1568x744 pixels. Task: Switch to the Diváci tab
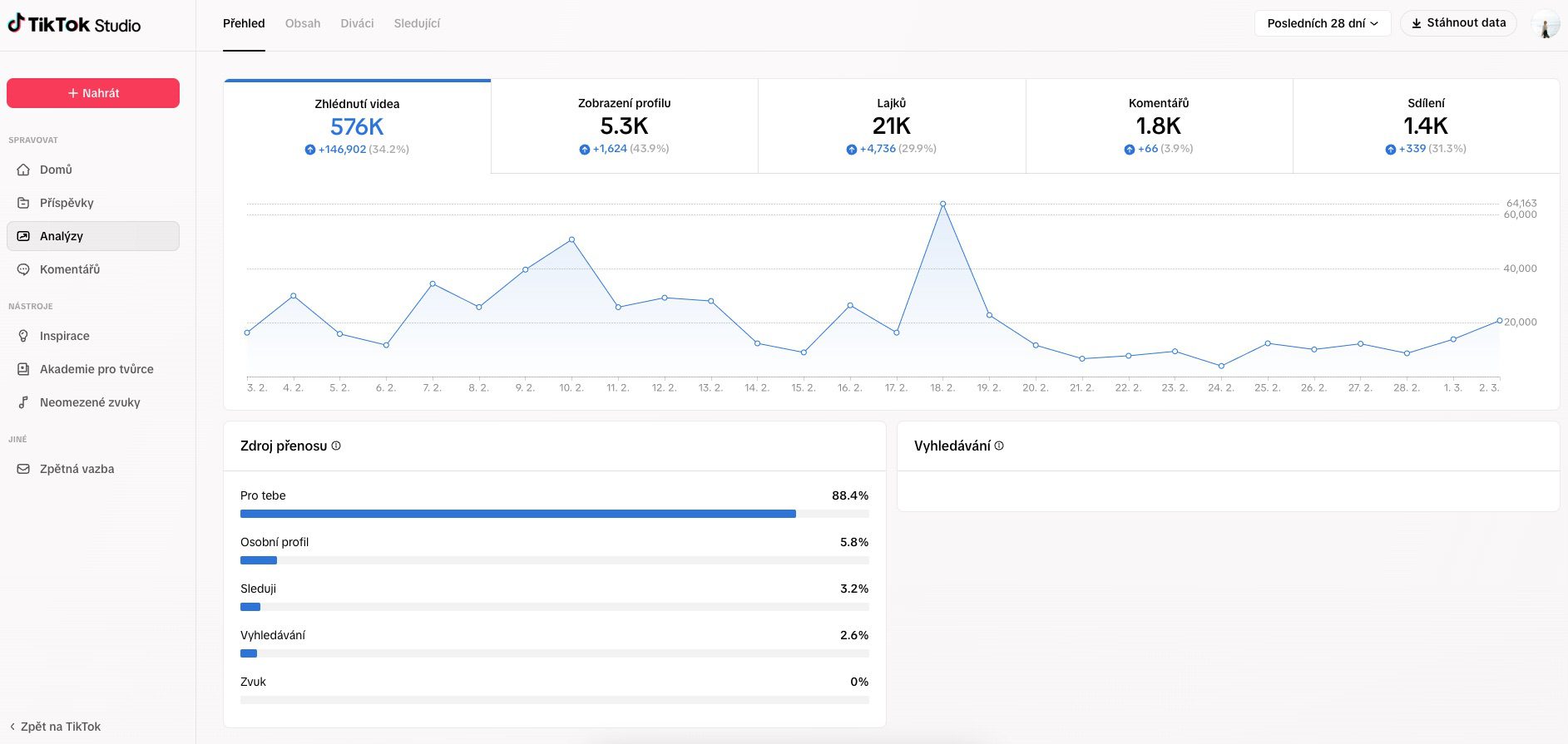pyautogui.click(x=357, y=23)
